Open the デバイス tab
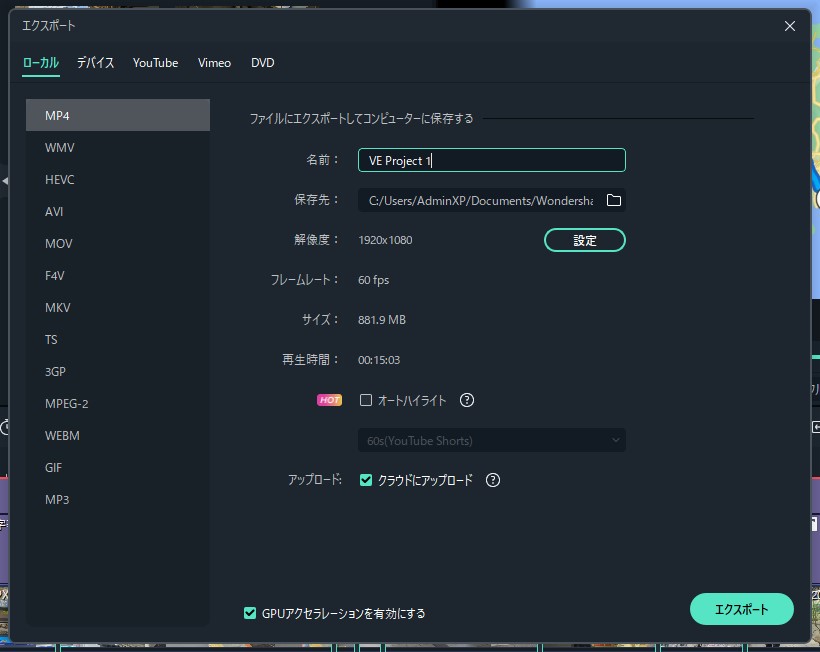Screen dimensions: 820x652 (x=96, y=63)
